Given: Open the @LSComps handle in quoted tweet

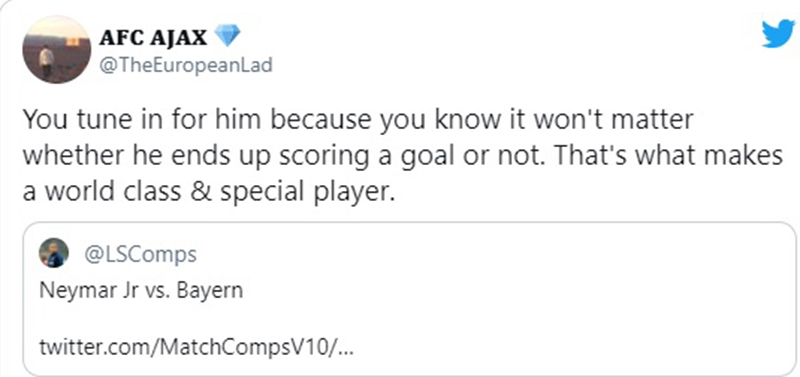Looking at the screenshot, I should click(140, 254).
